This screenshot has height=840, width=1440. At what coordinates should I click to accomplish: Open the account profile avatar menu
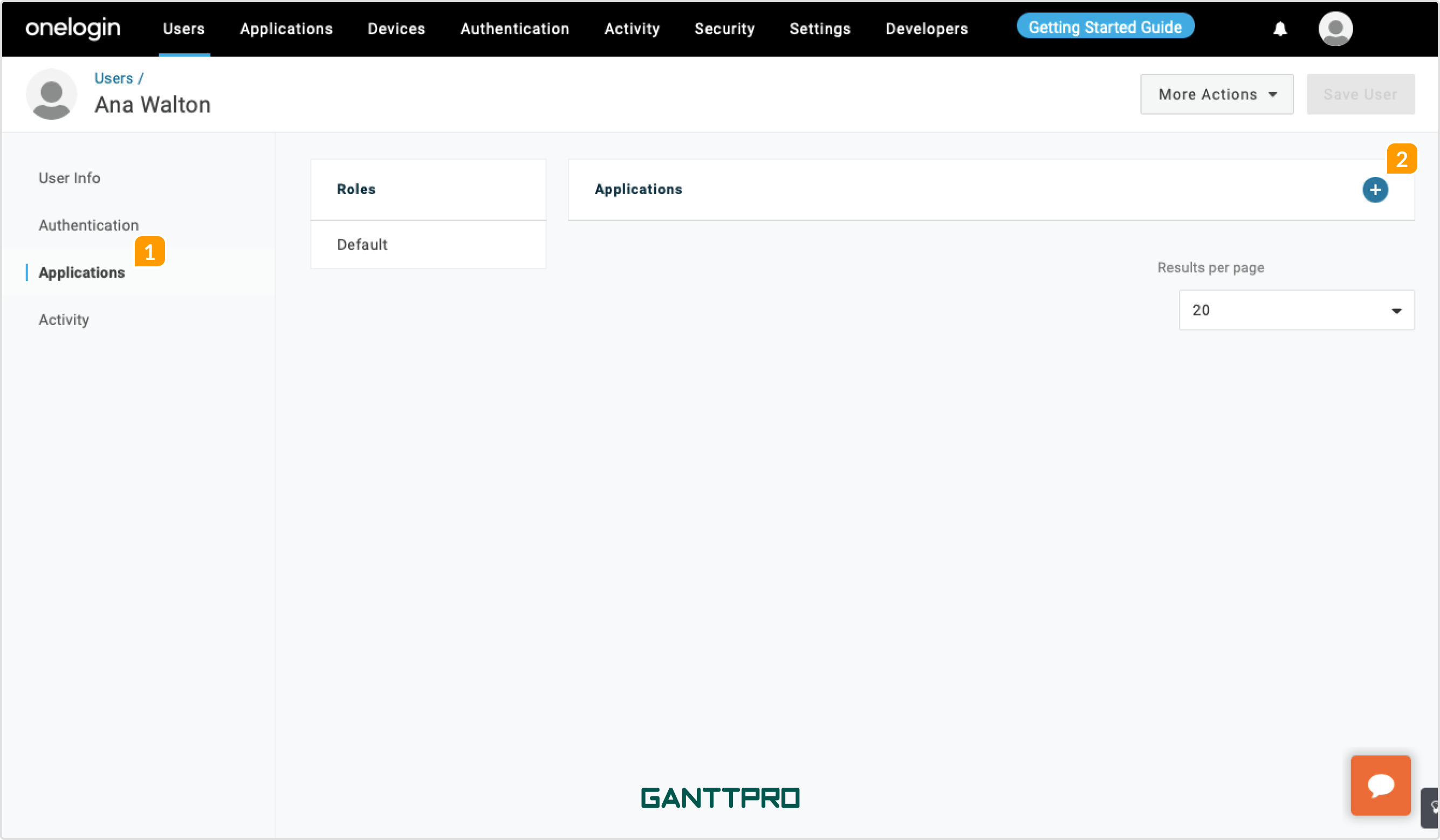pyautogui.click(x=1335, y=29)
